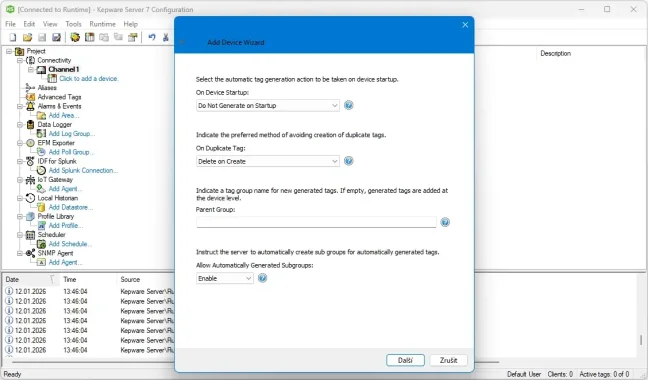This screenshot has width=648, height=380.
Task: Click the IDF for Splunk node icon
Action: coord(30,161)
